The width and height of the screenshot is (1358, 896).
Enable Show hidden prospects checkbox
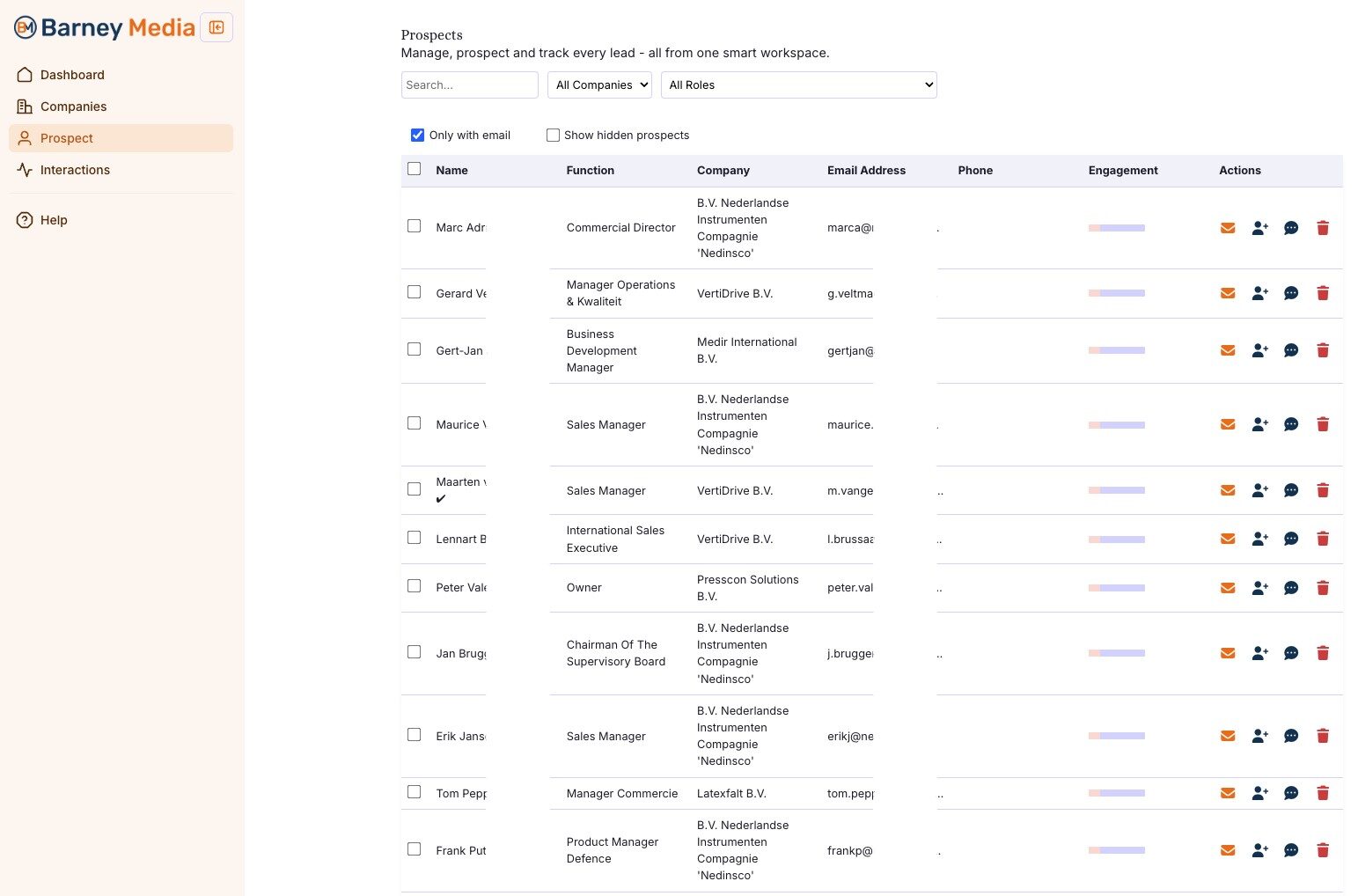553,136
